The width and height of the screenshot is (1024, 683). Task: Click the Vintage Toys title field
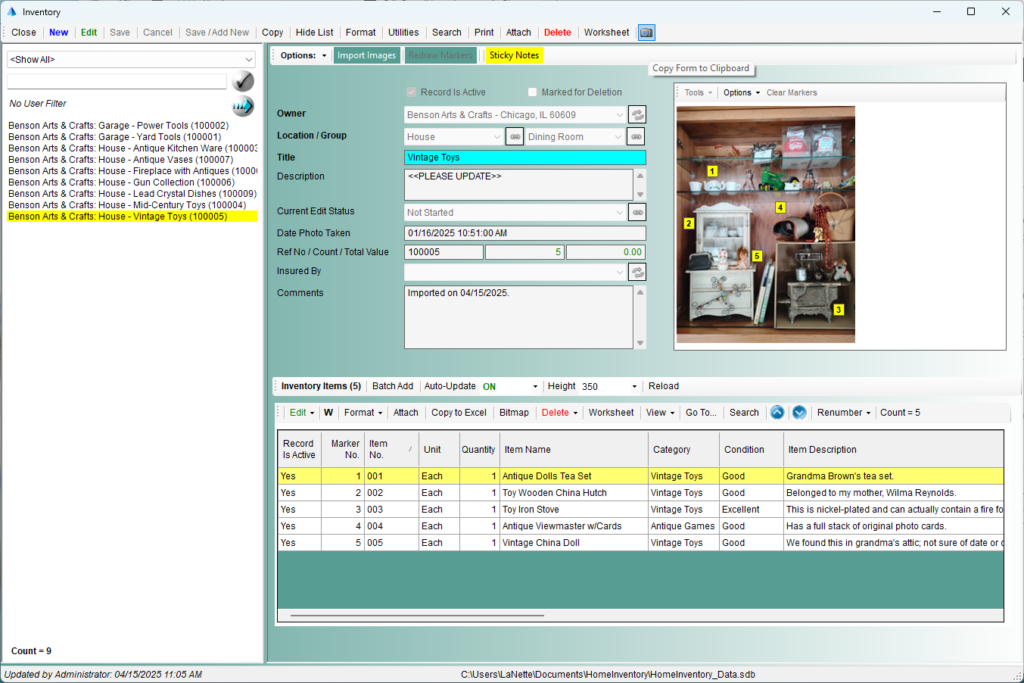pos(525,157)
